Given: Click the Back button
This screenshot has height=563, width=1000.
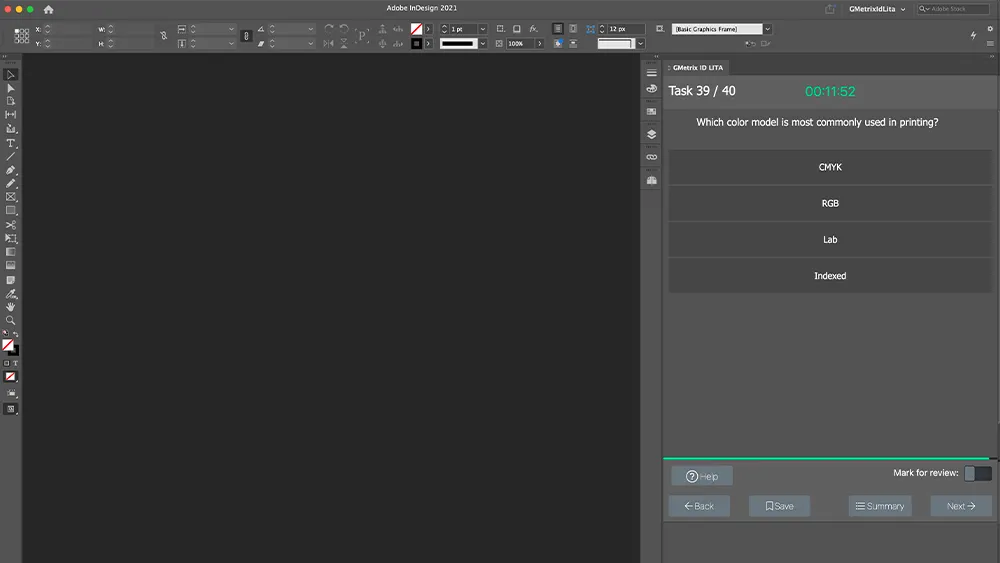Looking at the screenshot, I should tap(699, 506).
